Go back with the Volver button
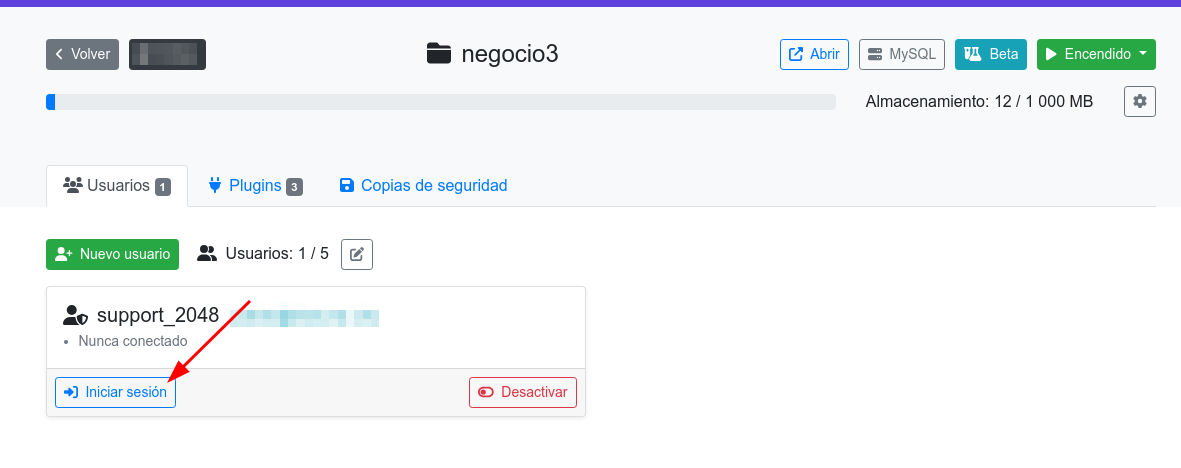The height and width of the screenshot is (468, 1181). (82, 54)
